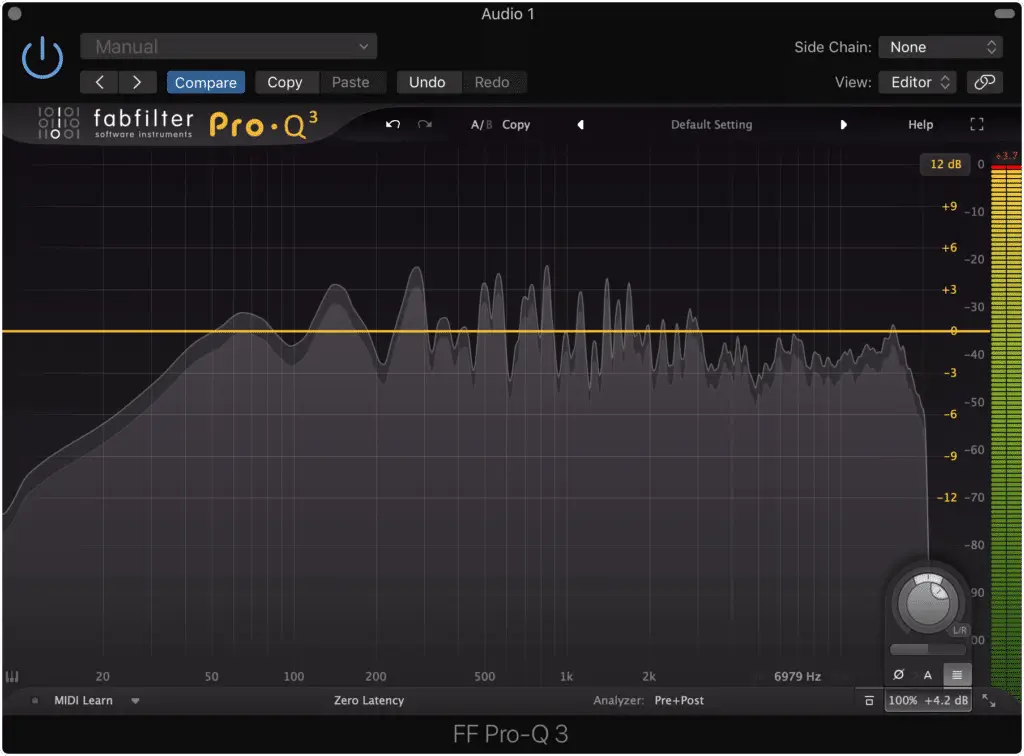The width and height of the screenshot is (1024, 756).
Task: Copy A state to B in Pro-Q
Action: (x=516, y=124)
